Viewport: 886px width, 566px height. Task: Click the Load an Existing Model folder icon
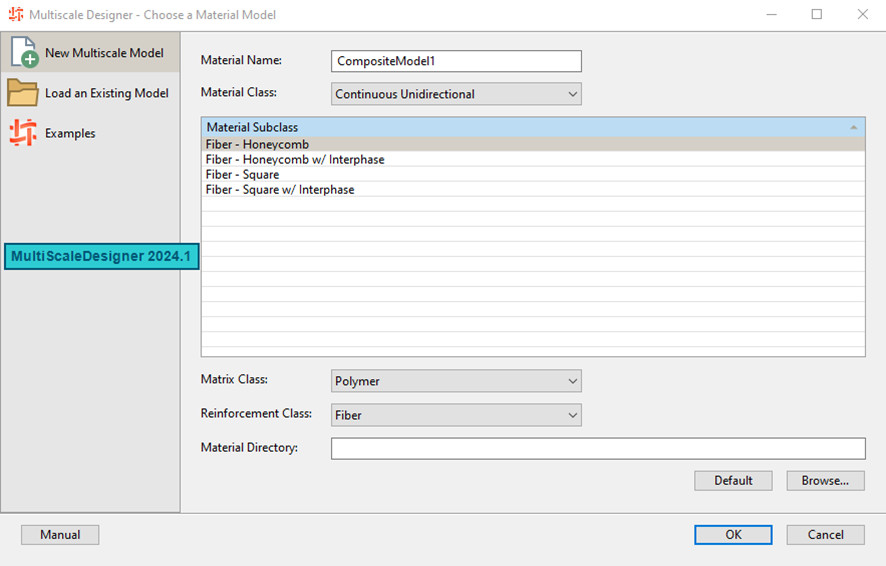23,93
